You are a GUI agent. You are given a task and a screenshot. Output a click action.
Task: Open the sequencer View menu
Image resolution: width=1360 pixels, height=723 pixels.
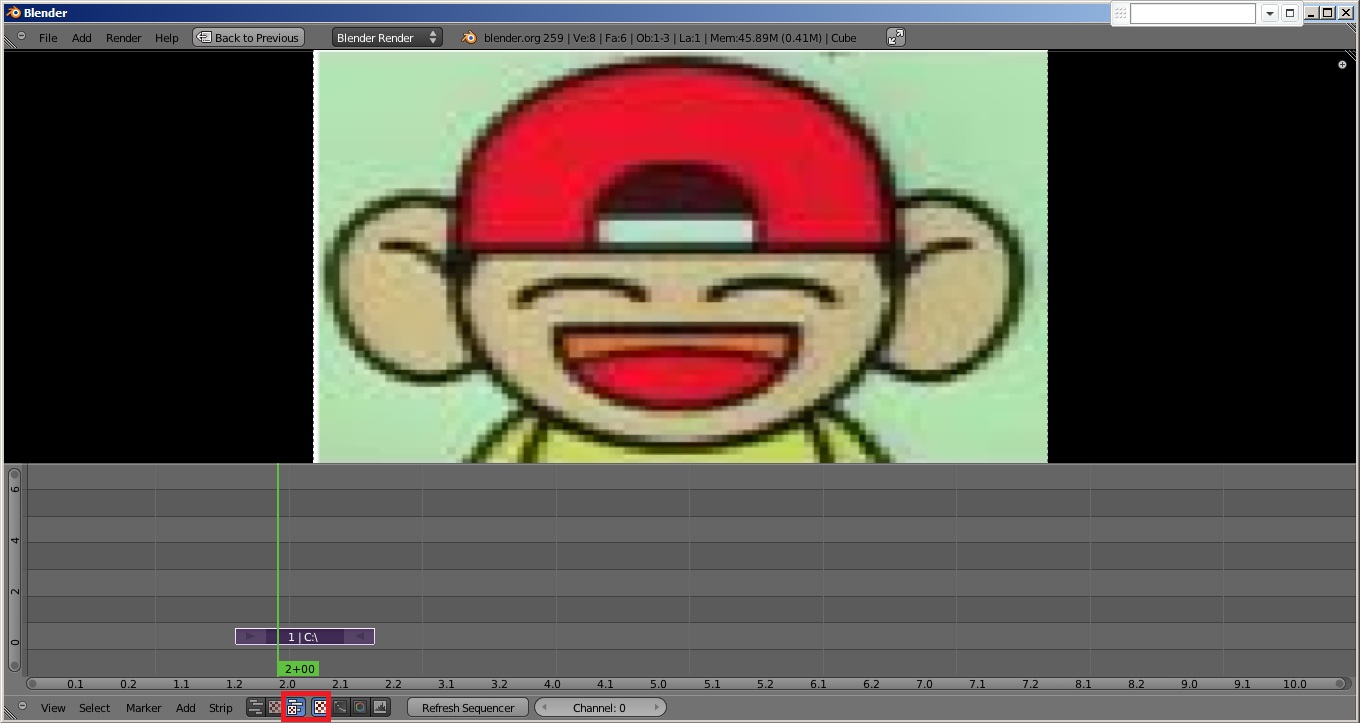(x=53, y=708)
